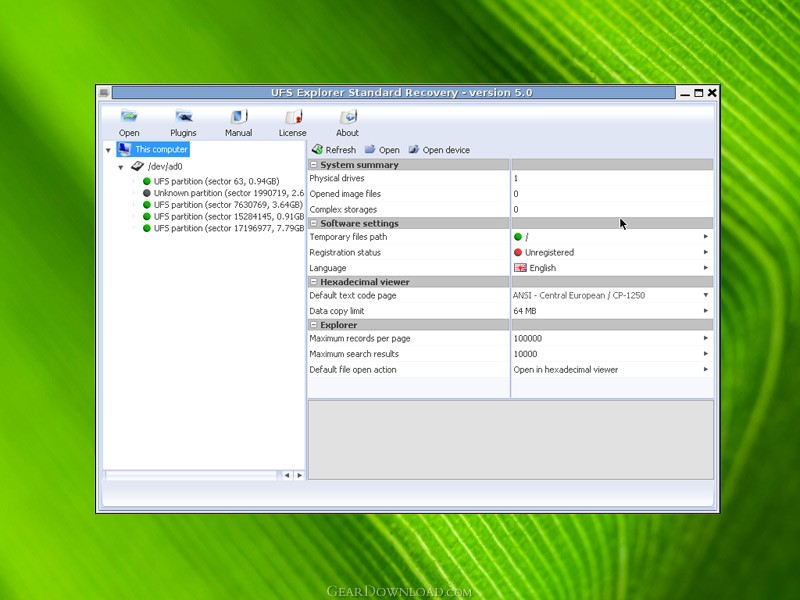Open the Plugins toolbar icon
This screenshot has height=600, width=800.
tap(184, 116)
